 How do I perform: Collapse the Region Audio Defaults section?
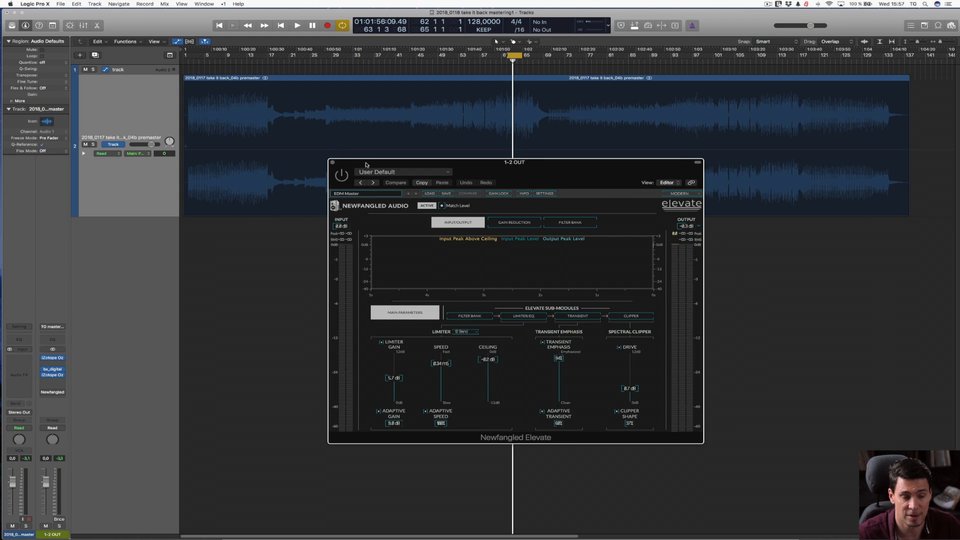pos(9,41)
